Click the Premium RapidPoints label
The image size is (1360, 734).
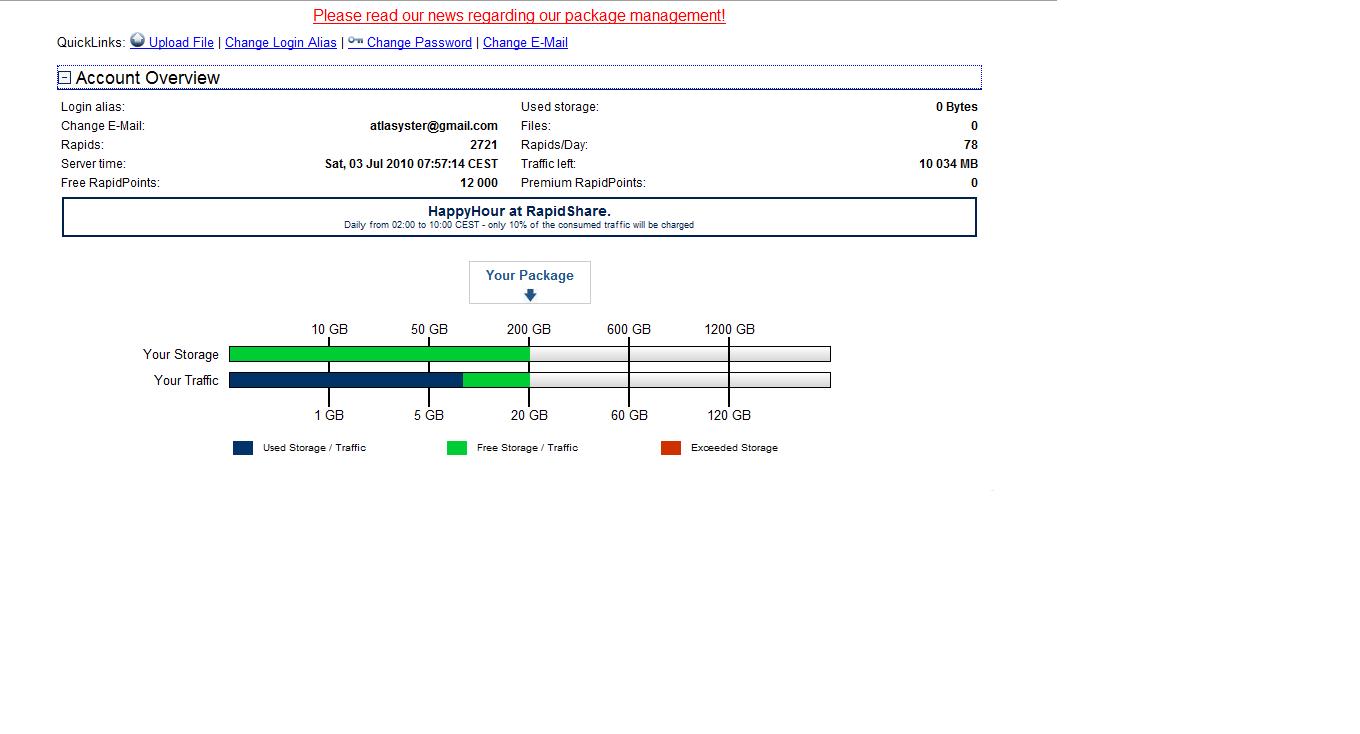pyautogui.click(x=583, y=183)
